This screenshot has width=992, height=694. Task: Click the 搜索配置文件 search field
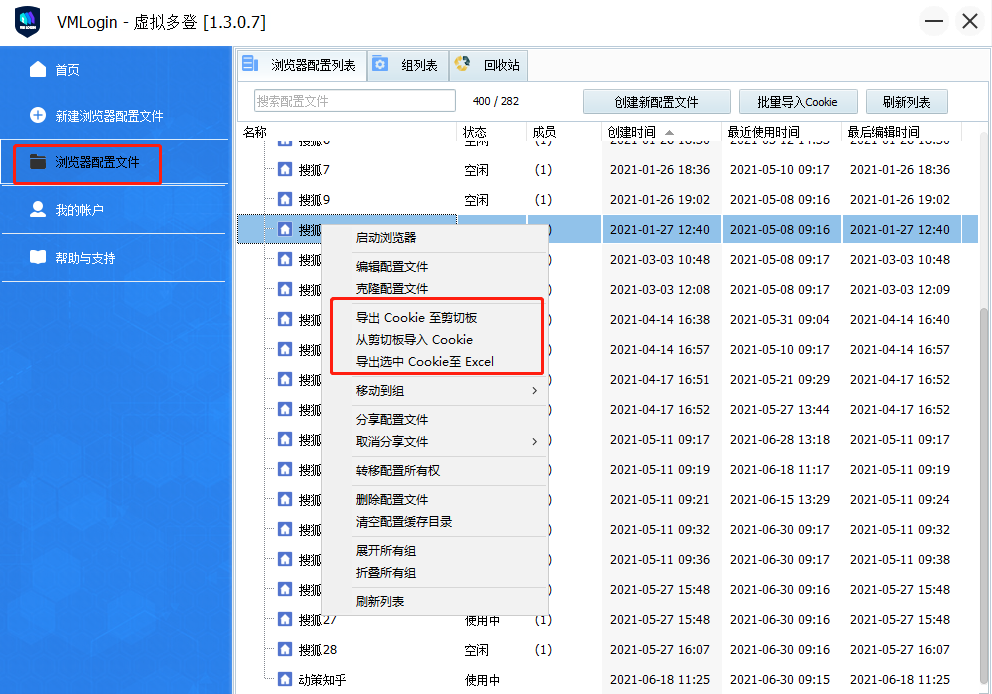pos(354,101)
